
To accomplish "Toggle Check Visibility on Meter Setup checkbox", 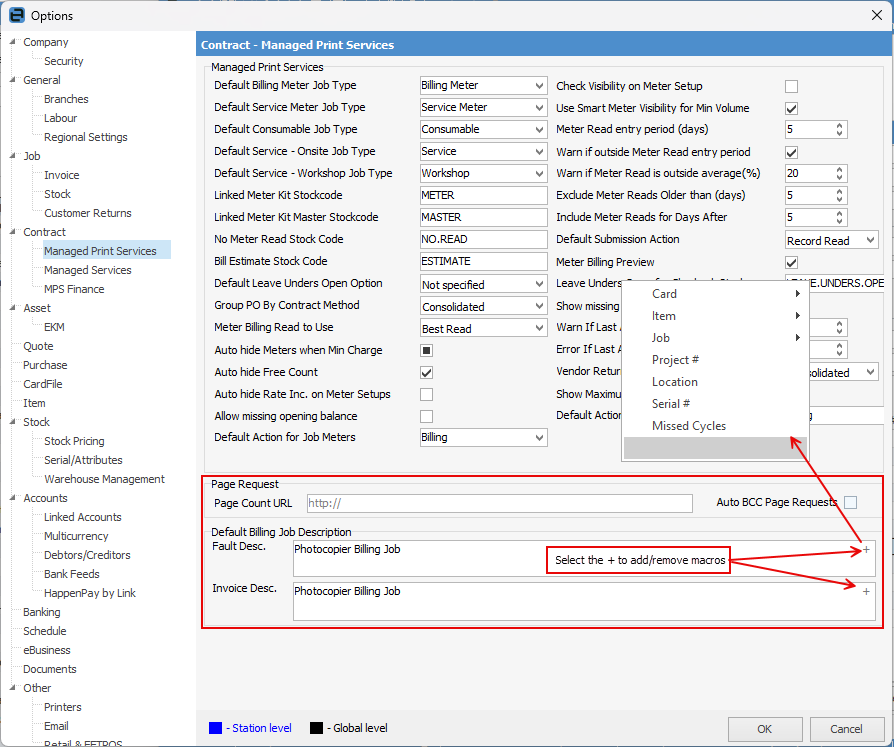I will (x=791, y=86).
